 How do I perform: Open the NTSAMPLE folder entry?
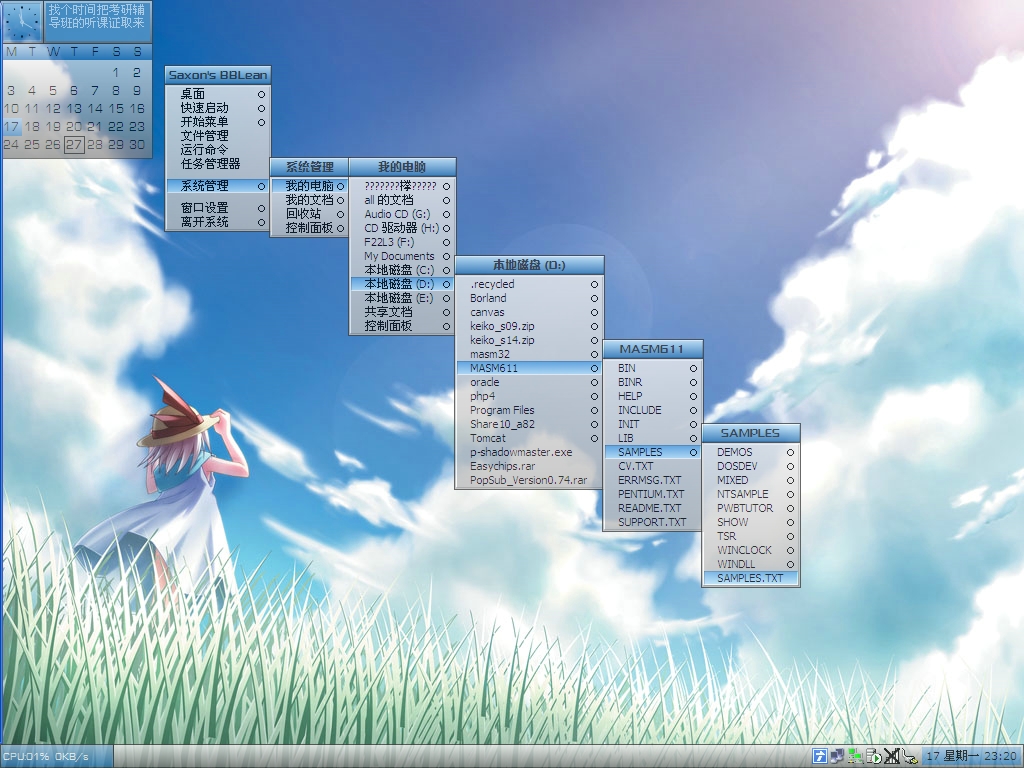(750, 494)
